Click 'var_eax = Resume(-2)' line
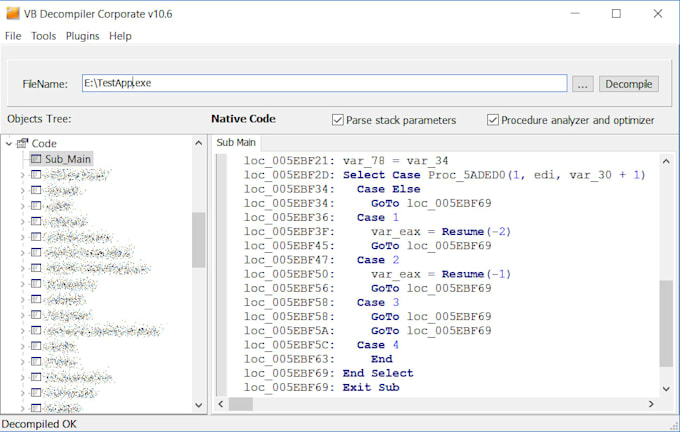Screen dimensions: 680x432 coord(377,232)
